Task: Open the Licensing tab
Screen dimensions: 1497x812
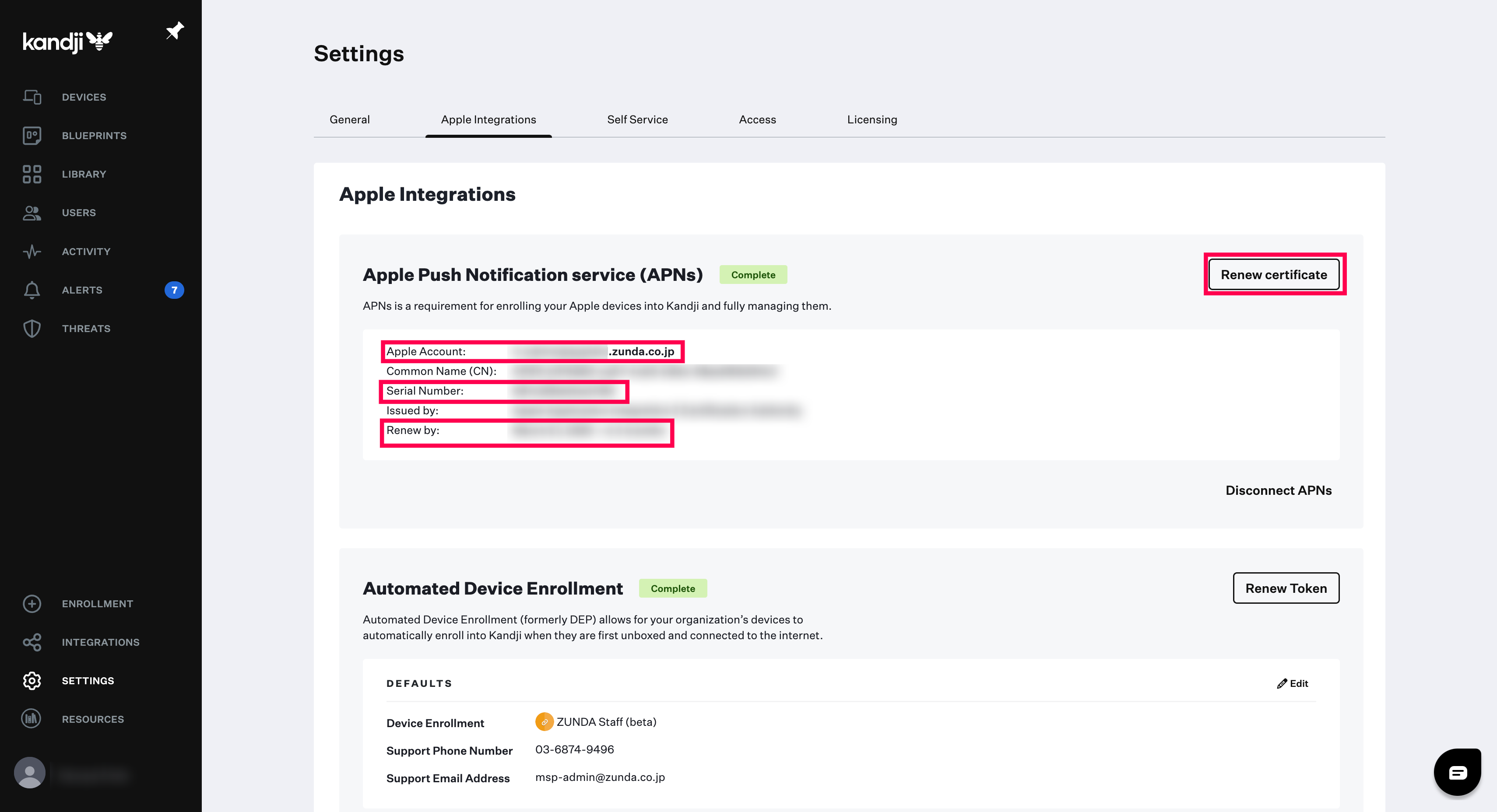Action: pos(871,119)
